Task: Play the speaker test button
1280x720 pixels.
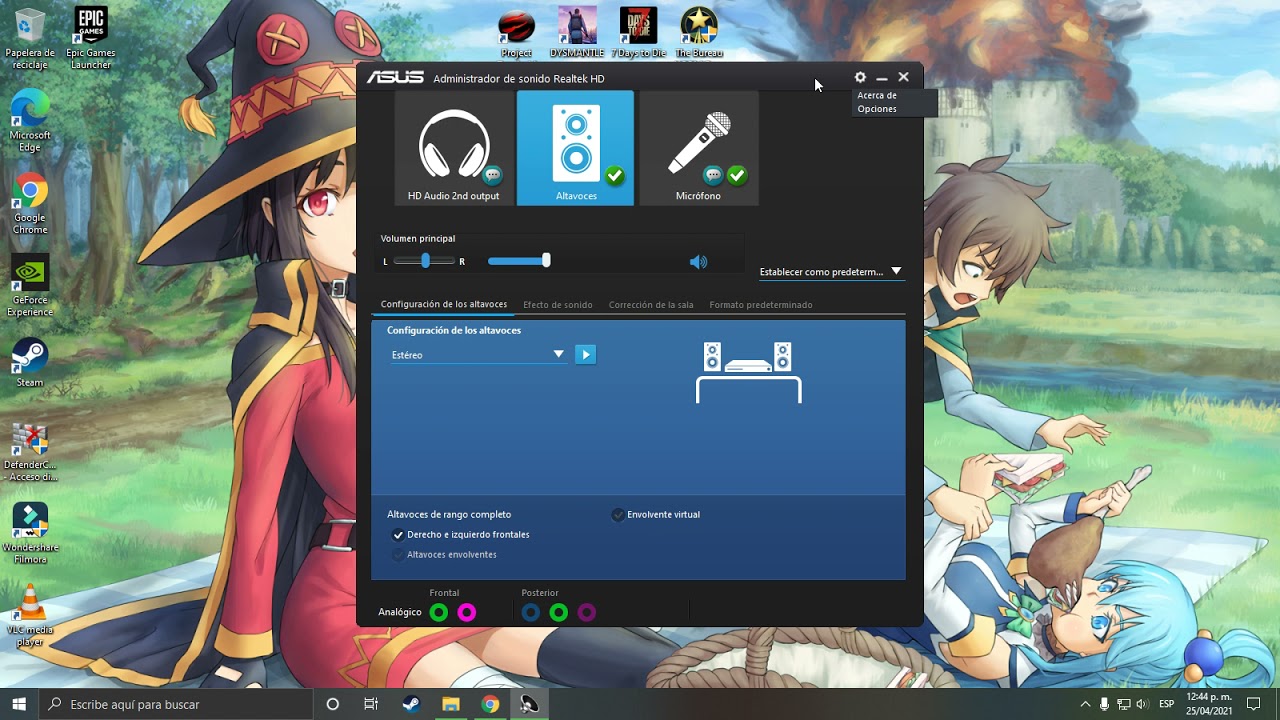Action: click(586, 354)
